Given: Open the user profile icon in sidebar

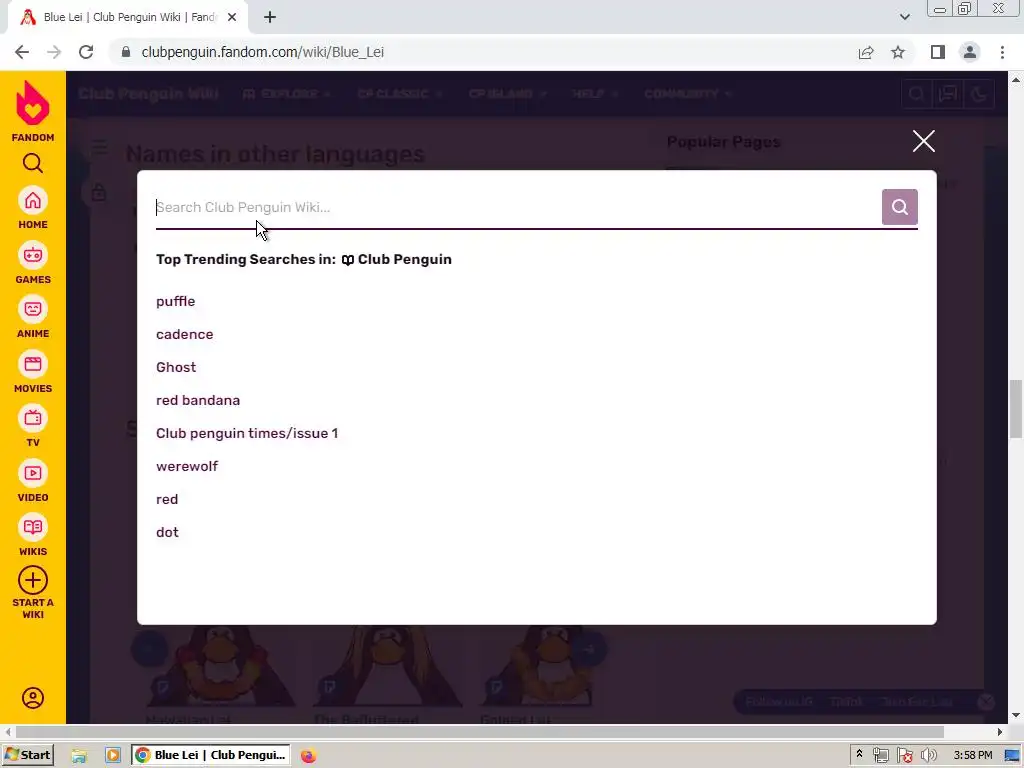Looking at the screenshot, I should point(33,698).
